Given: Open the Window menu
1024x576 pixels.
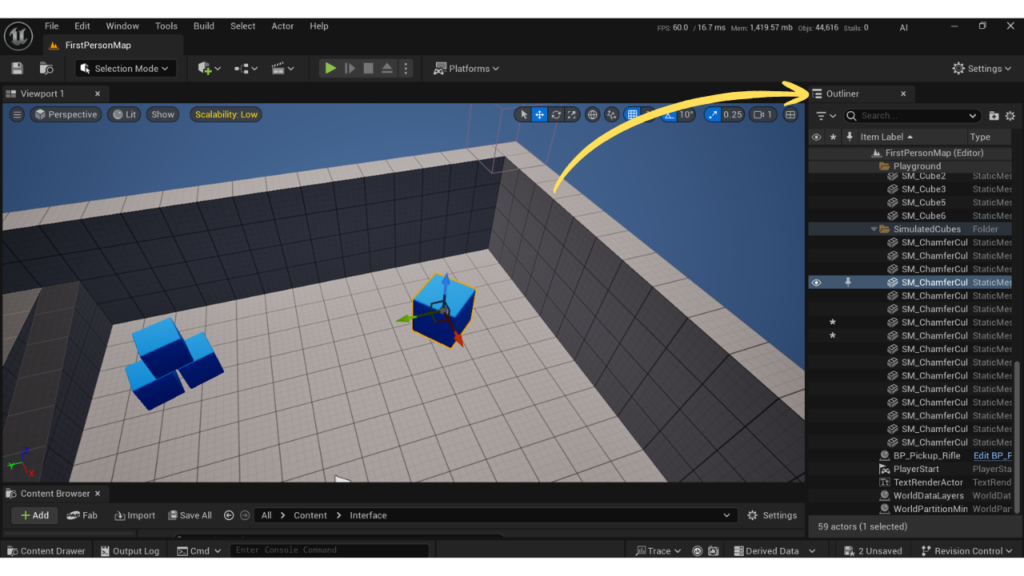Looking at the screenshot, I should tap(122, 26).
